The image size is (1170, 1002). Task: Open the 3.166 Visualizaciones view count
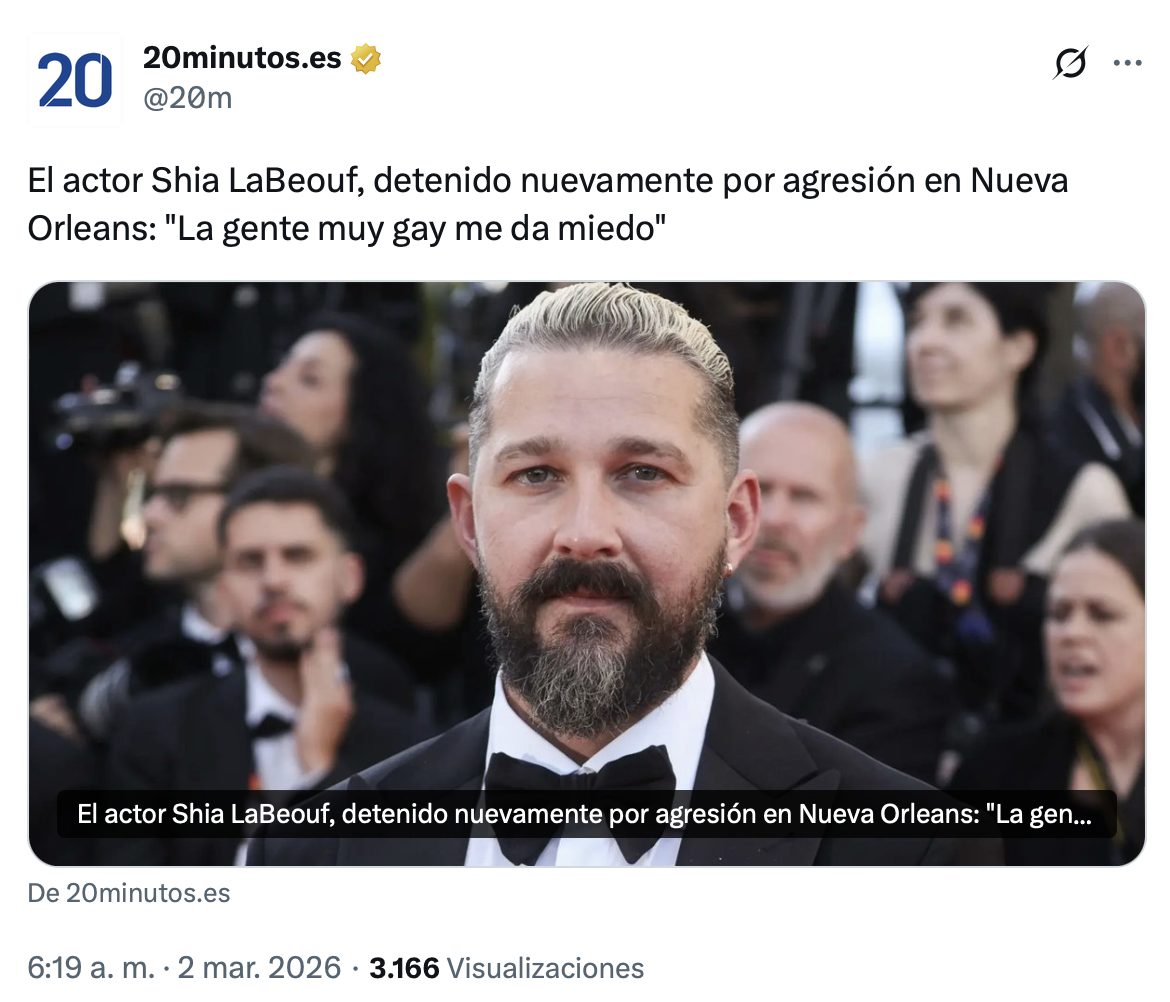(507, 968)
